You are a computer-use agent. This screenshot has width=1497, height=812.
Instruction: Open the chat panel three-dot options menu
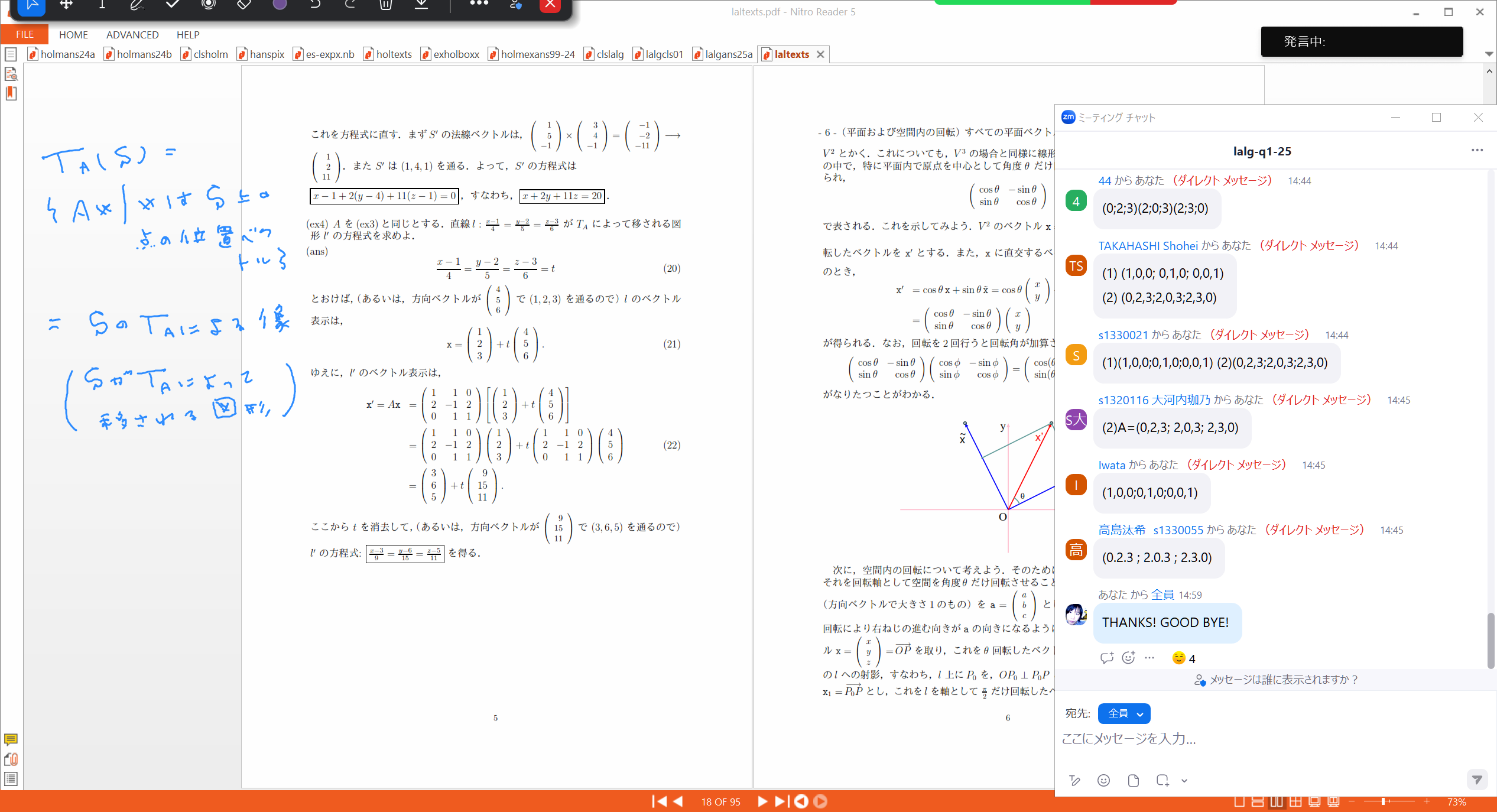tap(1477, 150)
